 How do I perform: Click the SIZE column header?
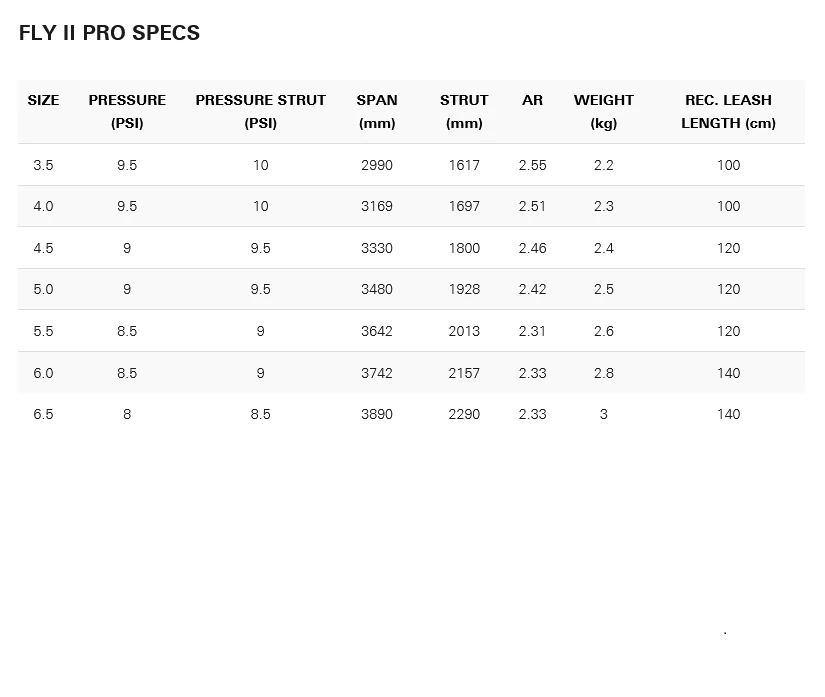coord(43,100)
